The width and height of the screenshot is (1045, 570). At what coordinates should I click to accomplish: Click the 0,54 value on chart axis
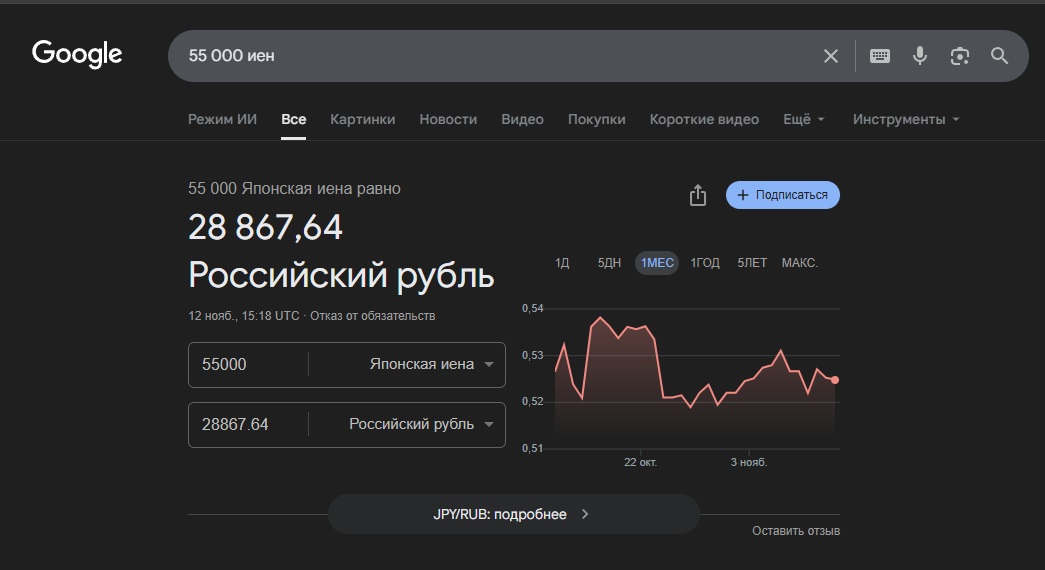[x=532, y=308]
